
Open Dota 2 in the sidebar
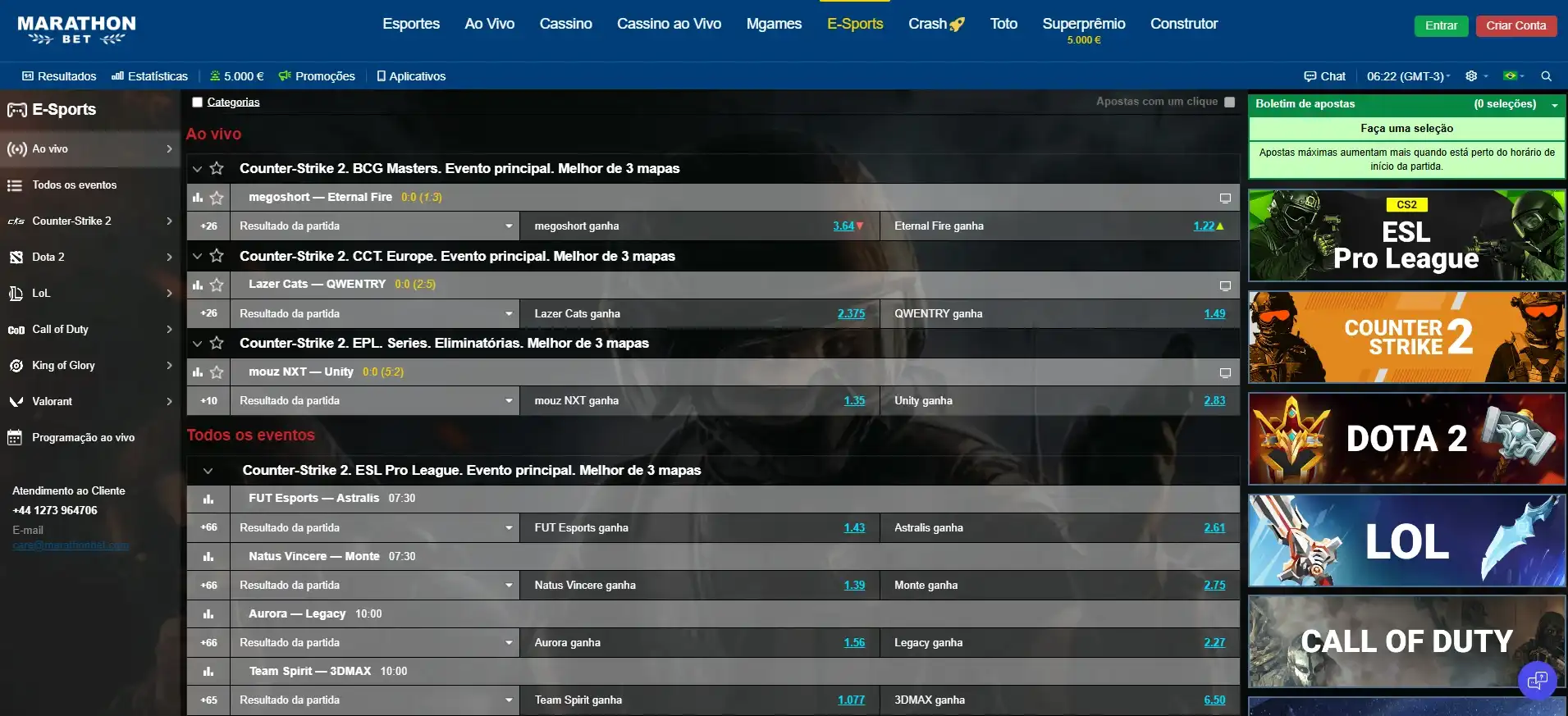point(48,258)
